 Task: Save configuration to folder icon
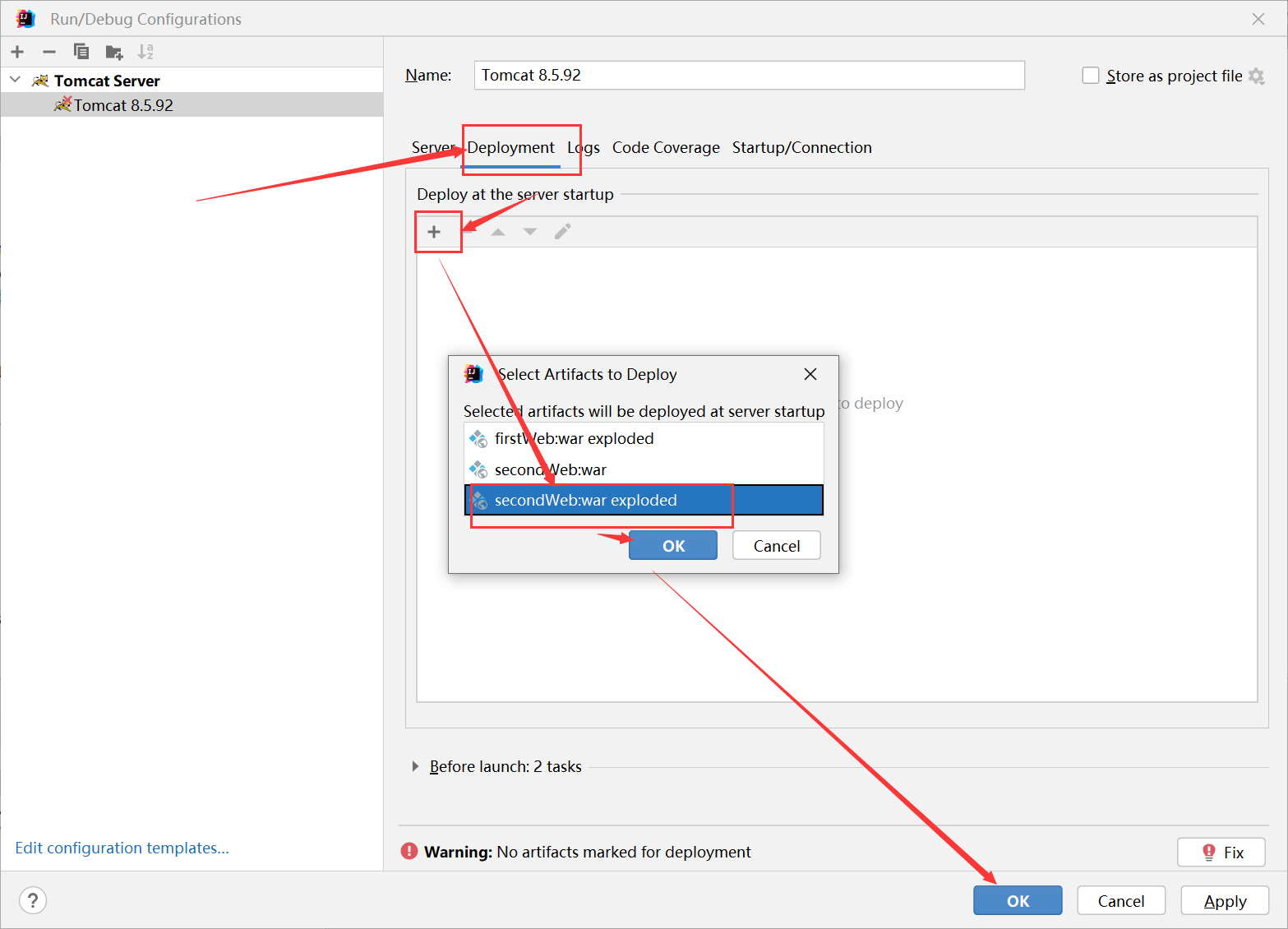click(x=114, y=53)
